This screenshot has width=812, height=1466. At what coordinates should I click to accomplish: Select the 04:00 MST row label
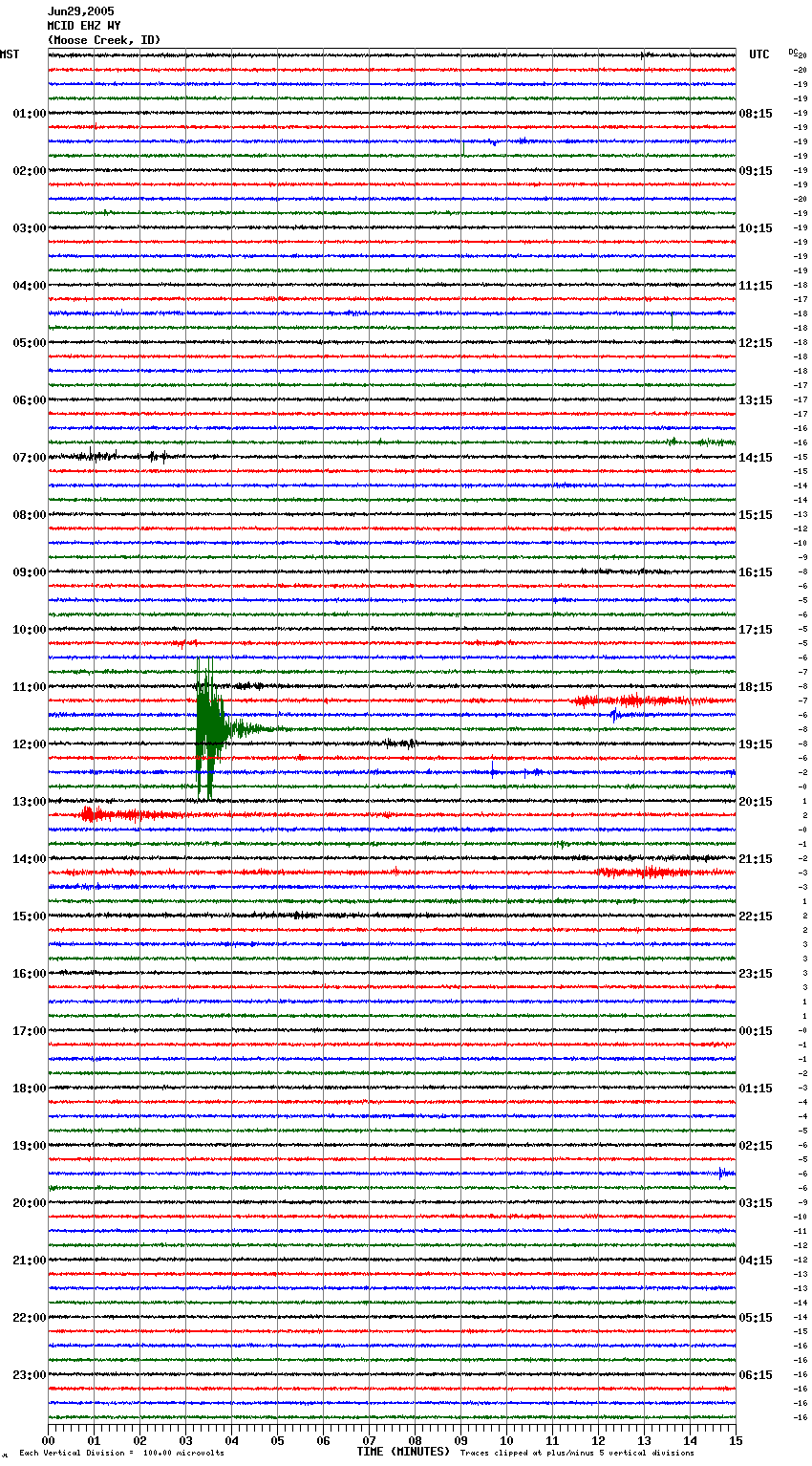30,286
